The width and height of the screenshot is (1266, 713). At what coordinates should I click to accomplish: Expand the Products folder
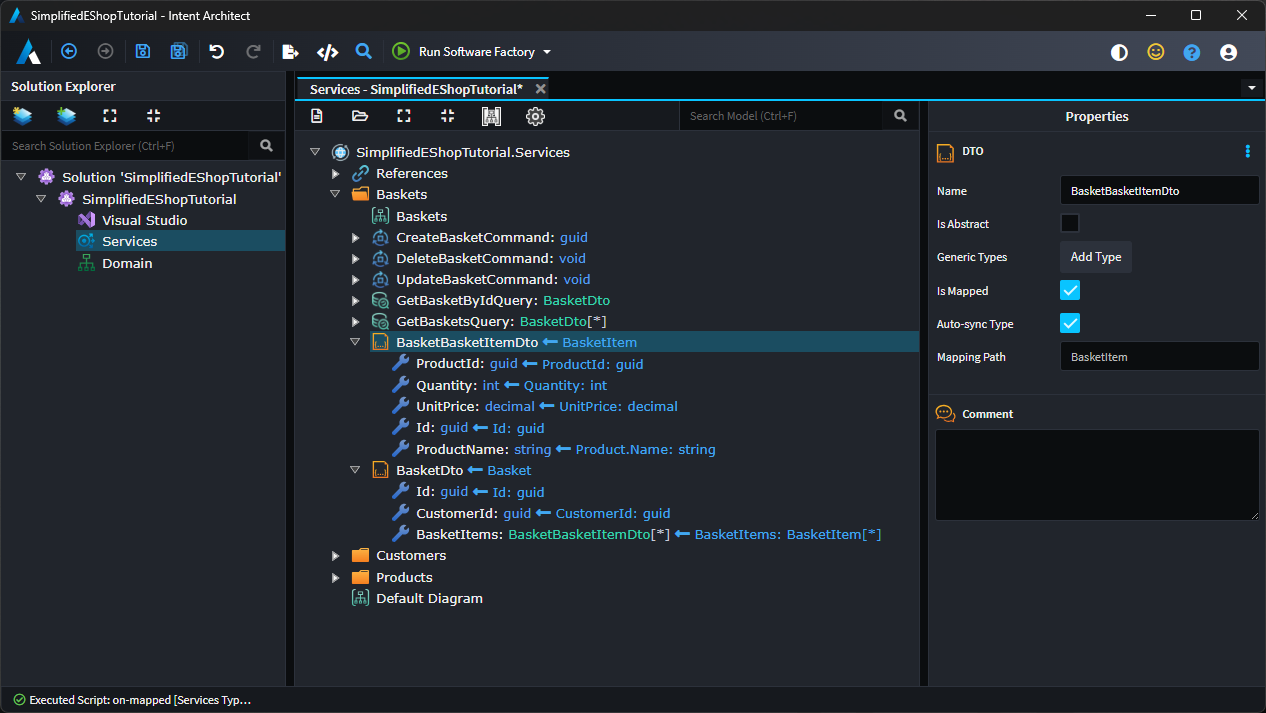pyautogui.click(x=336, y=578)
